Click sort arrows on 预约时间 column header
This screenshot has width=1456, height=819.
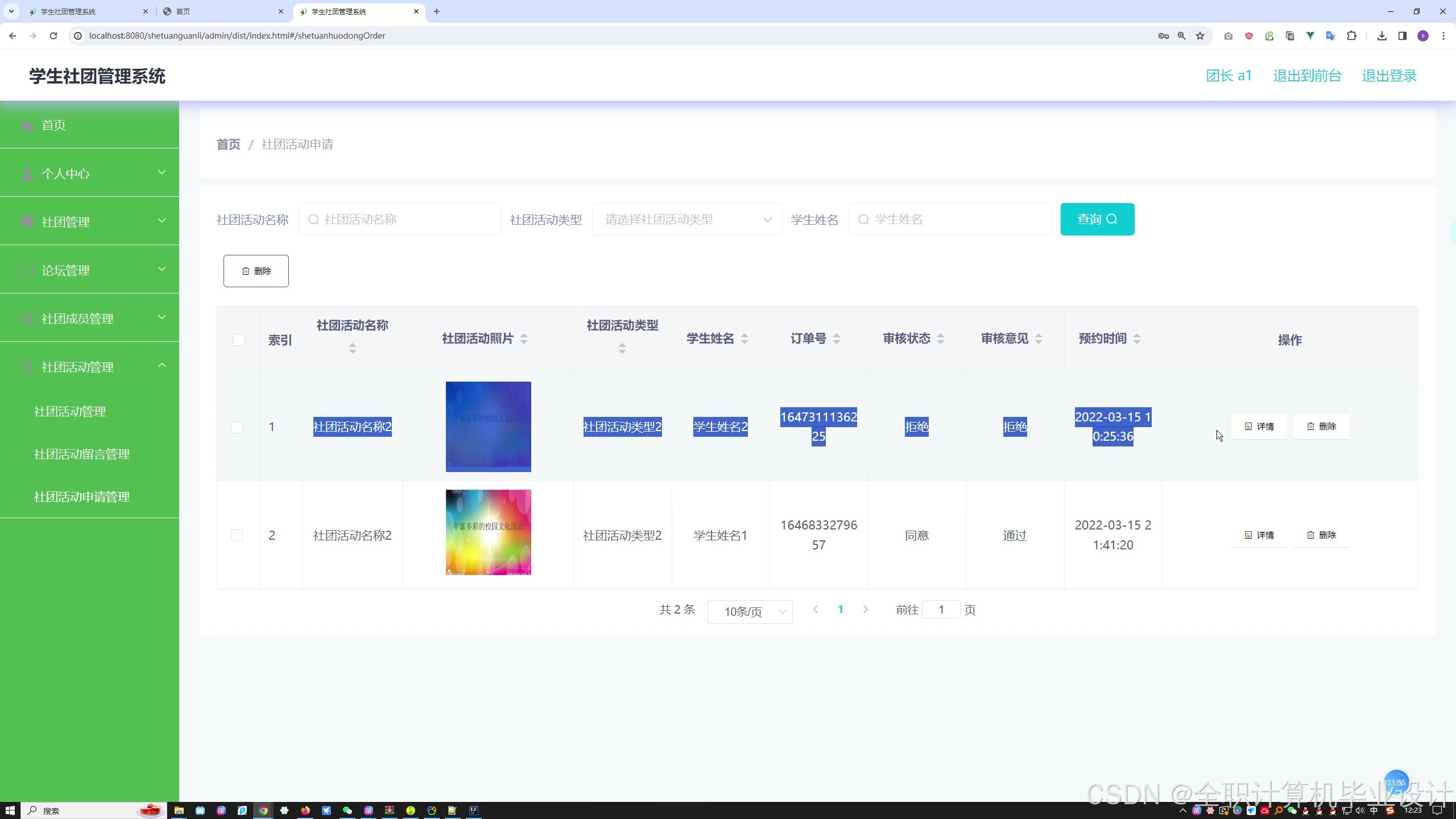coord(1136,339)
